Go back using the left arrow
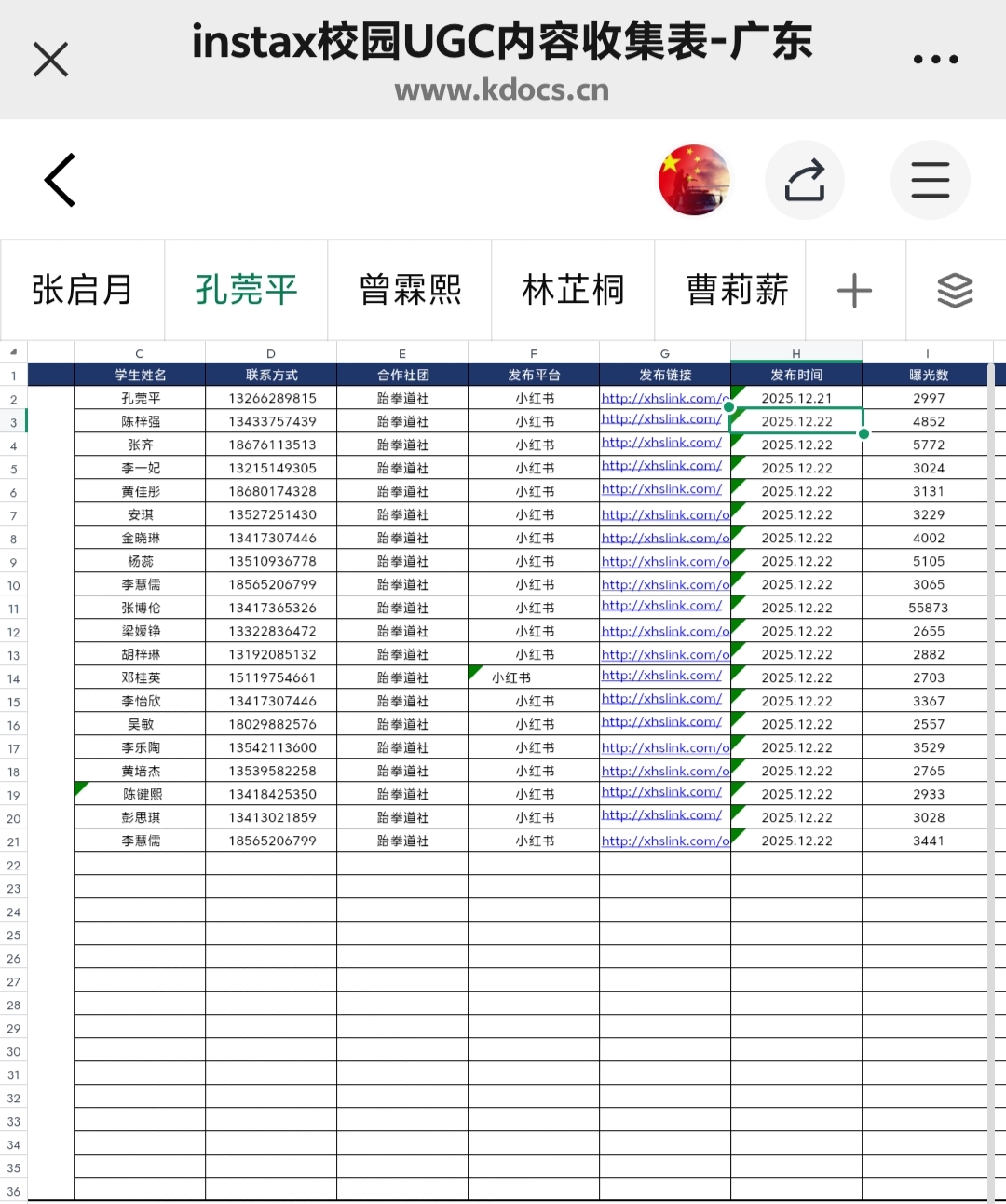Viewport: 1006px width, 1204px height. 60,180
